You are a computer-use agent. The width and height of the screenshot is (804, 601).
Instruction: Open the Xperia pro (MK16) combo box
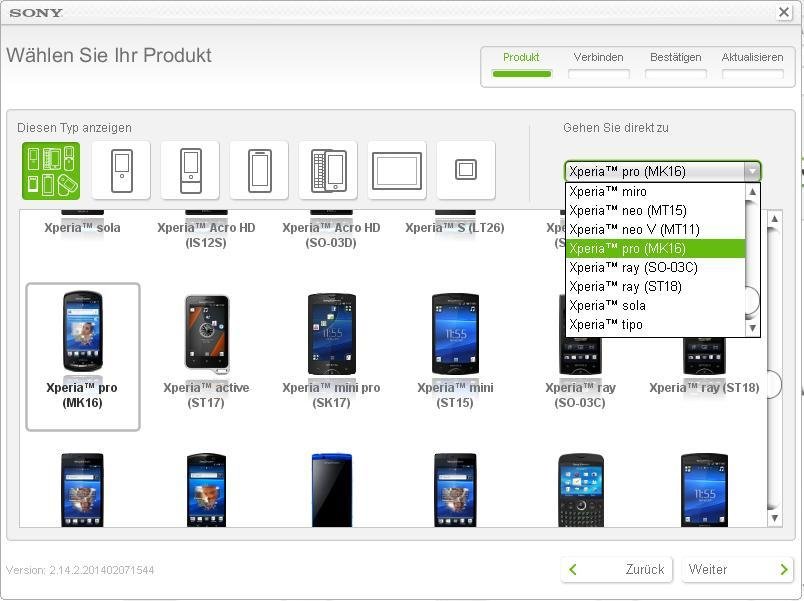[x=662, y=171]
